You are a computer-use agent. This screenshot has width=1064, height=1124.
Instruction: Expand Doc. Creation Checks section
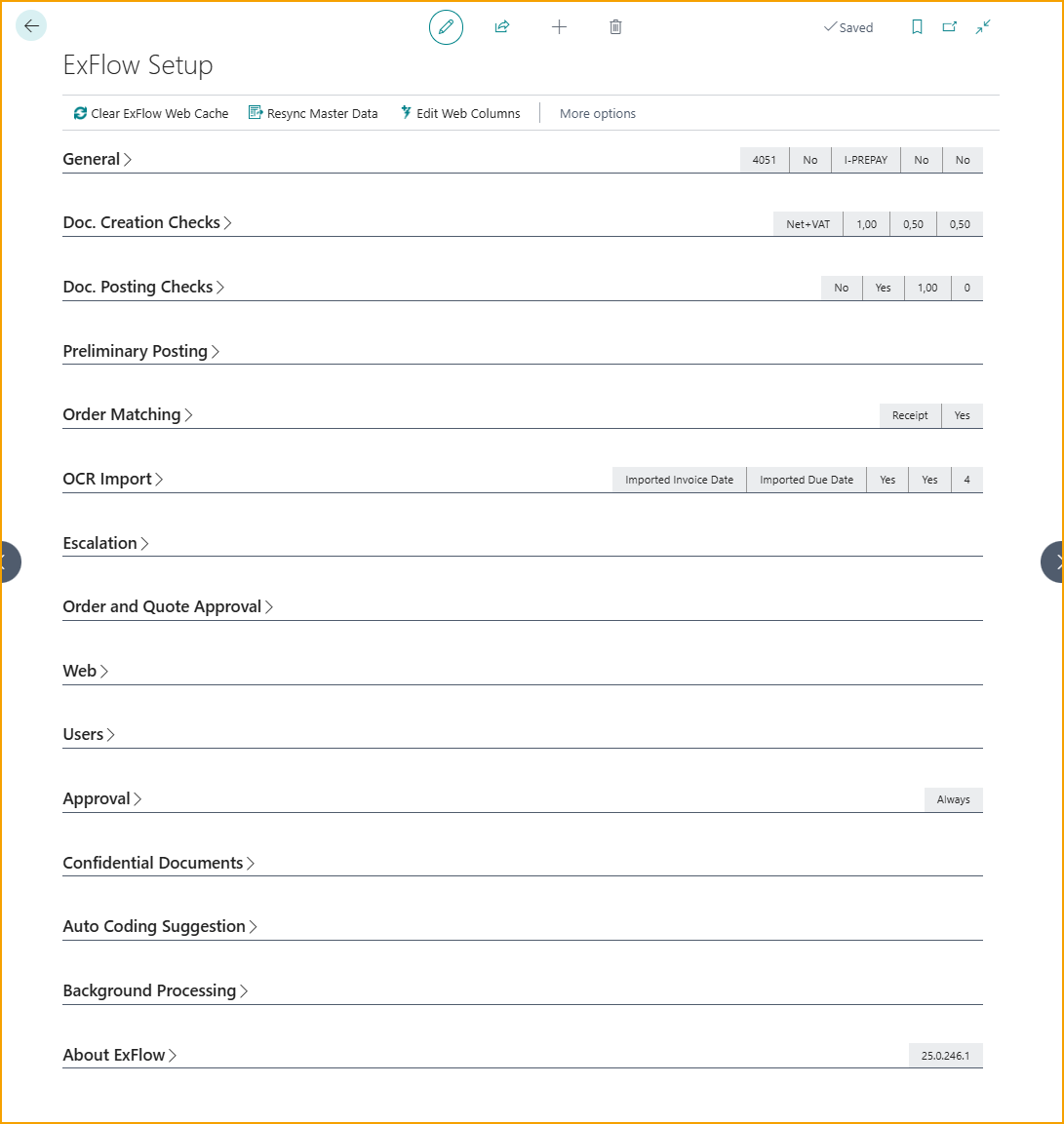[147, 223]
